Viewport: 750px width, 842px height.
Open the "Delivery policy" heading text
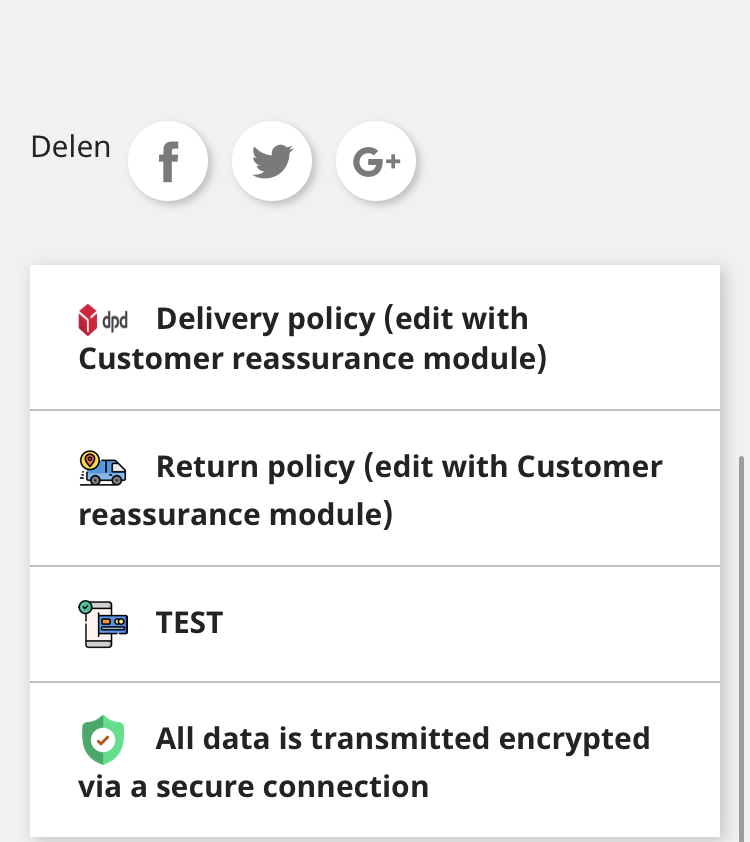265,319
